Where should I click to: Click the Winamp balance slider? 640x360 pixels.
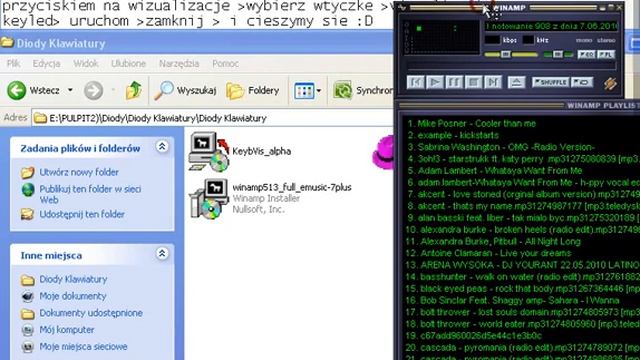pyautogui.click(x=558, y=54)
